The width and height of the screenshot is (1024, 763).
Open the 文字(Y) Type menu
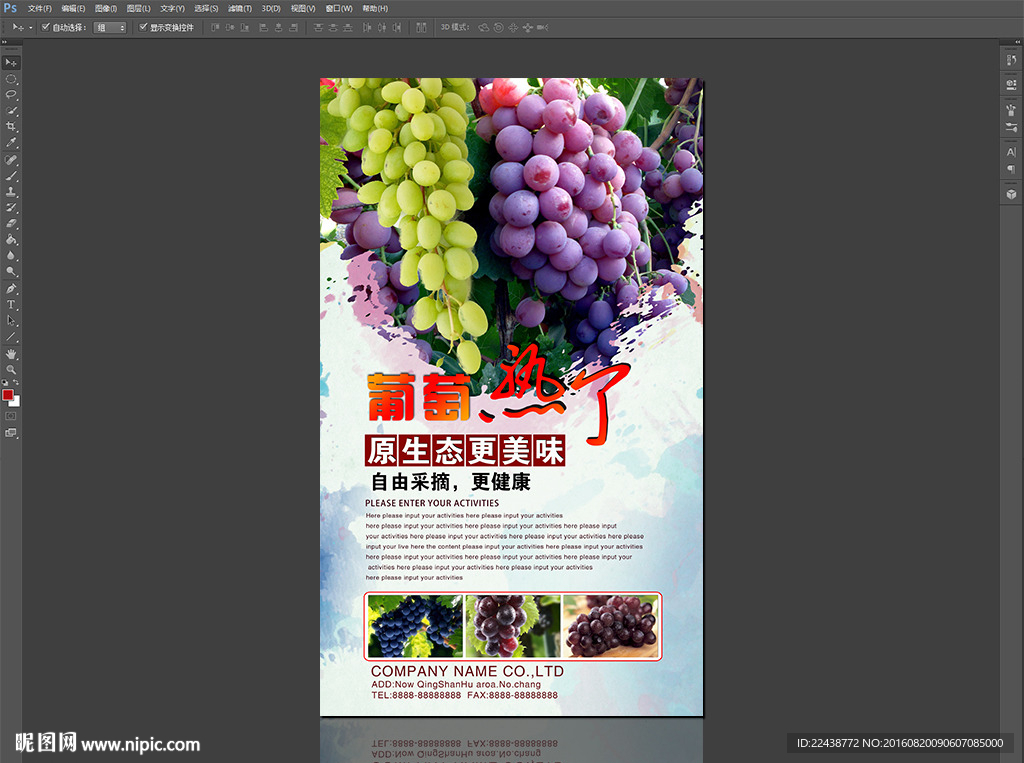172,8
